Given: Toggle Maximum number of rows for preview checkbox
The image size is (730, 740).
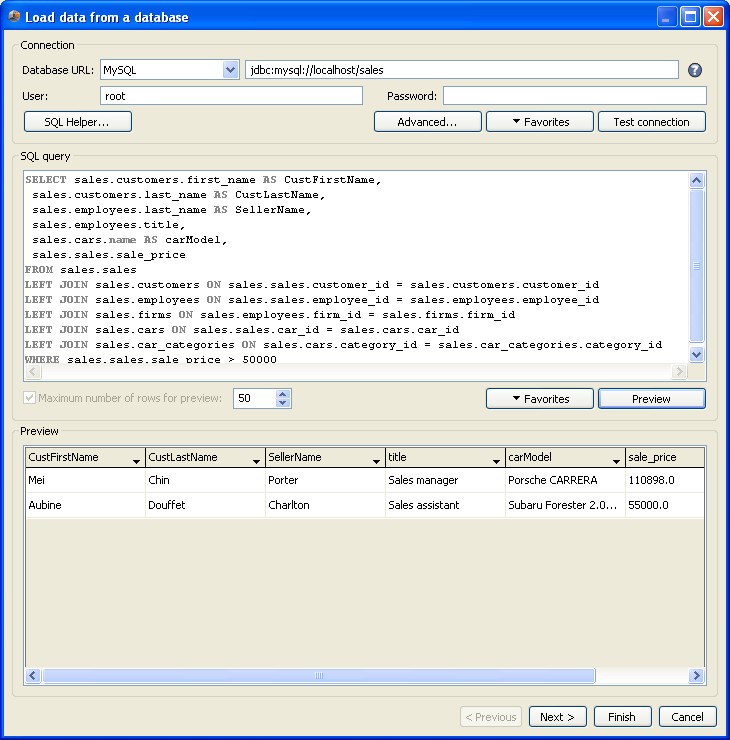Looking at the screenshot, I should (x=29, y=397).
